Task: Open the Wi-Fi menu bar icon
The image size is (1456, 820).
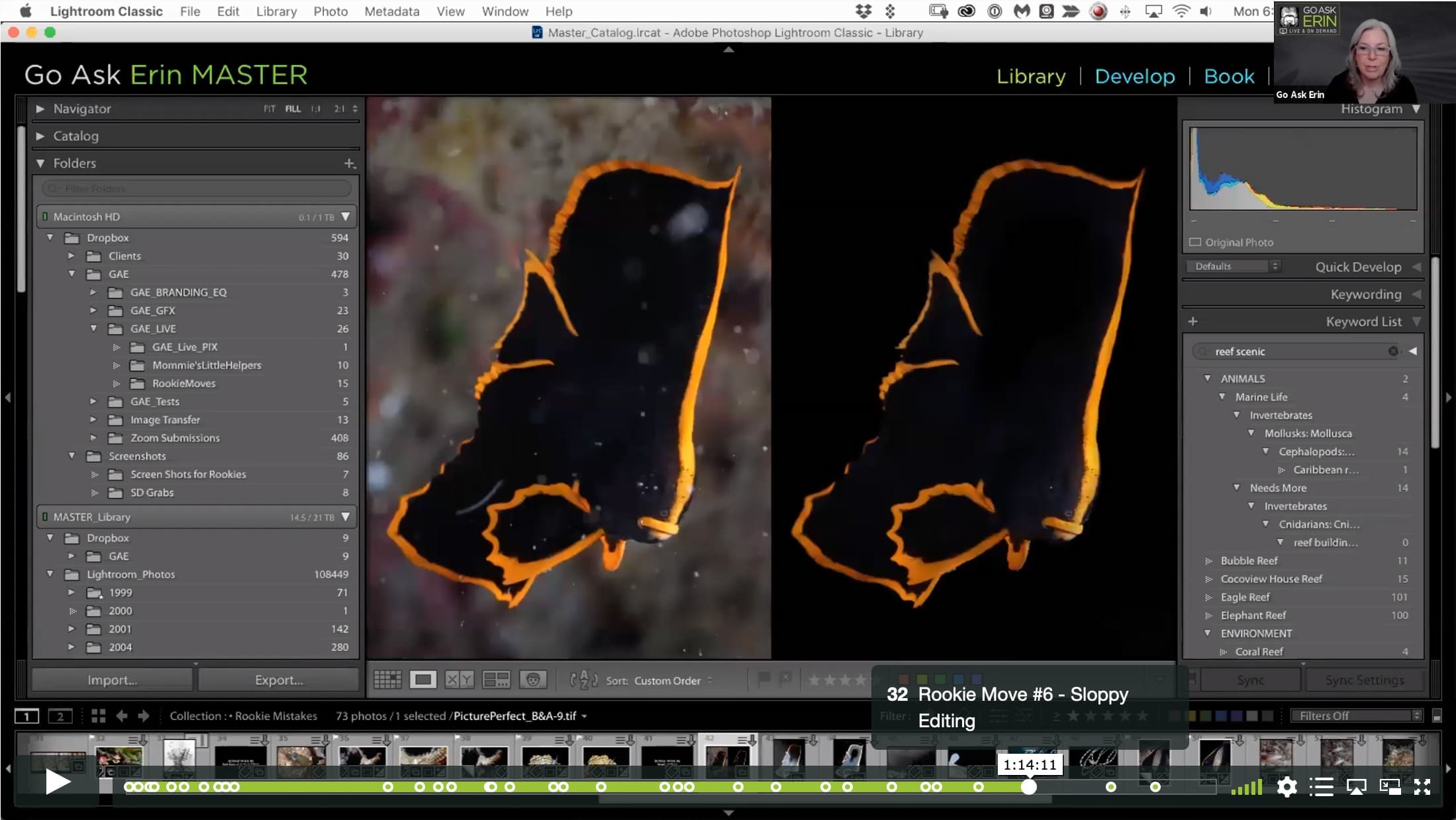Action: (x=1181, y=11)
